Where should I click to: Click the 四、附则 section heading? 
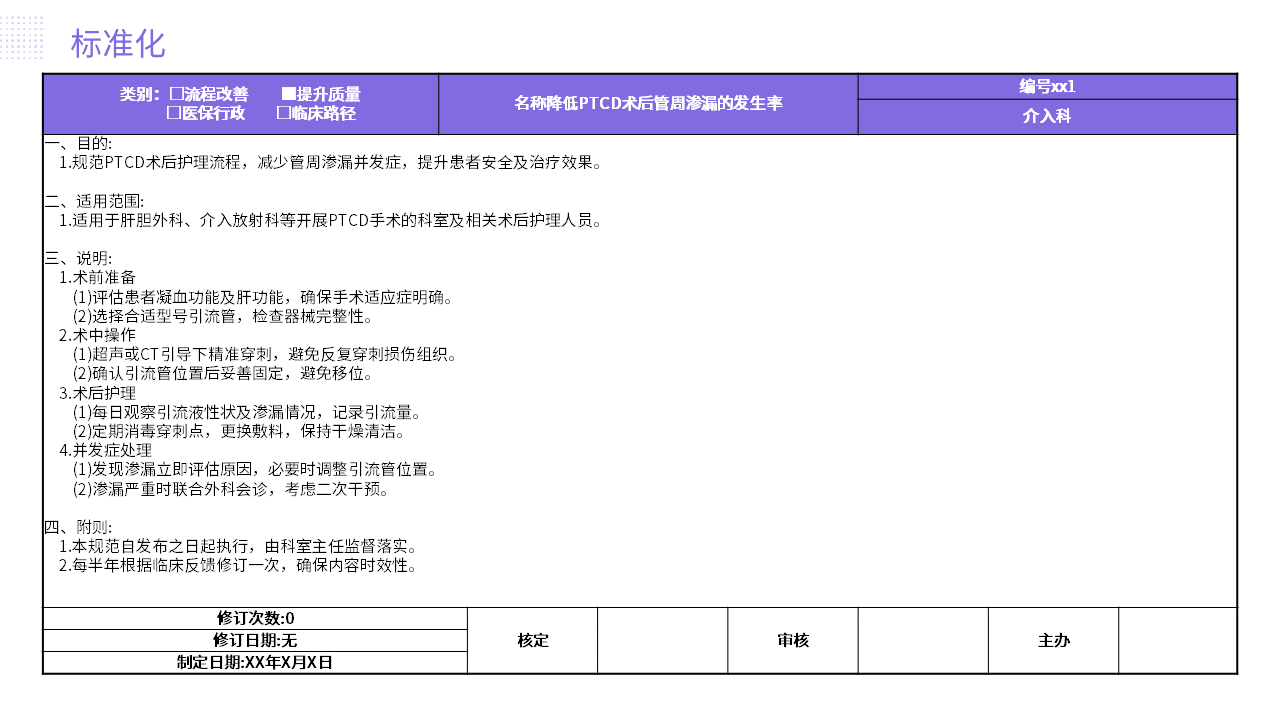point(78,527)
